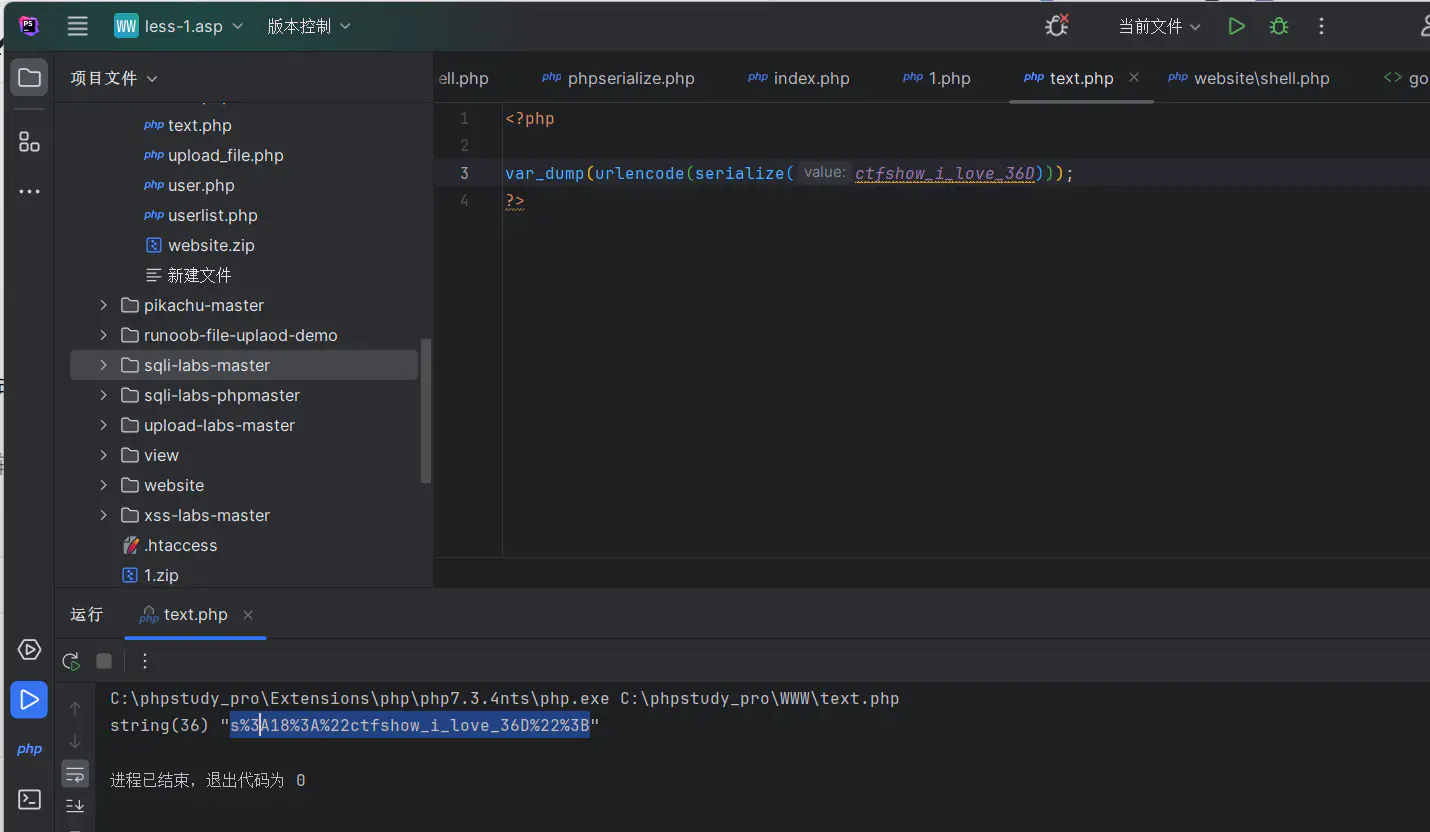Open the Run tool window icon
Image resolution: width=1430 pixels, height=832 pixels.
29,699
